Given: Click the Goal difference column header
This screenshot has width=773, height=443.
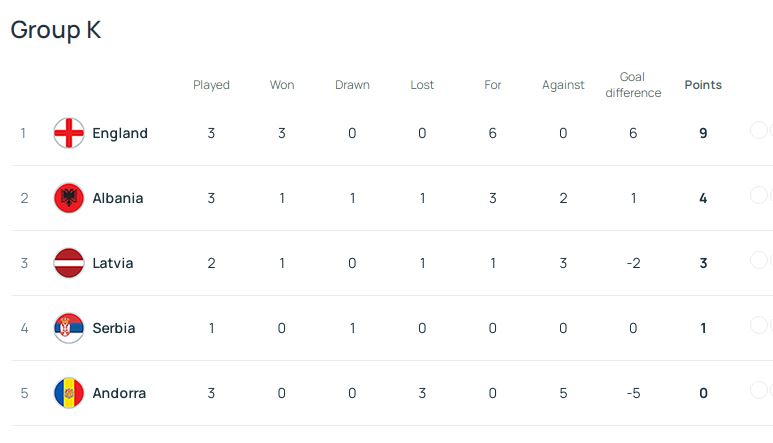Looking at the screenshot, I should [633, 85].
